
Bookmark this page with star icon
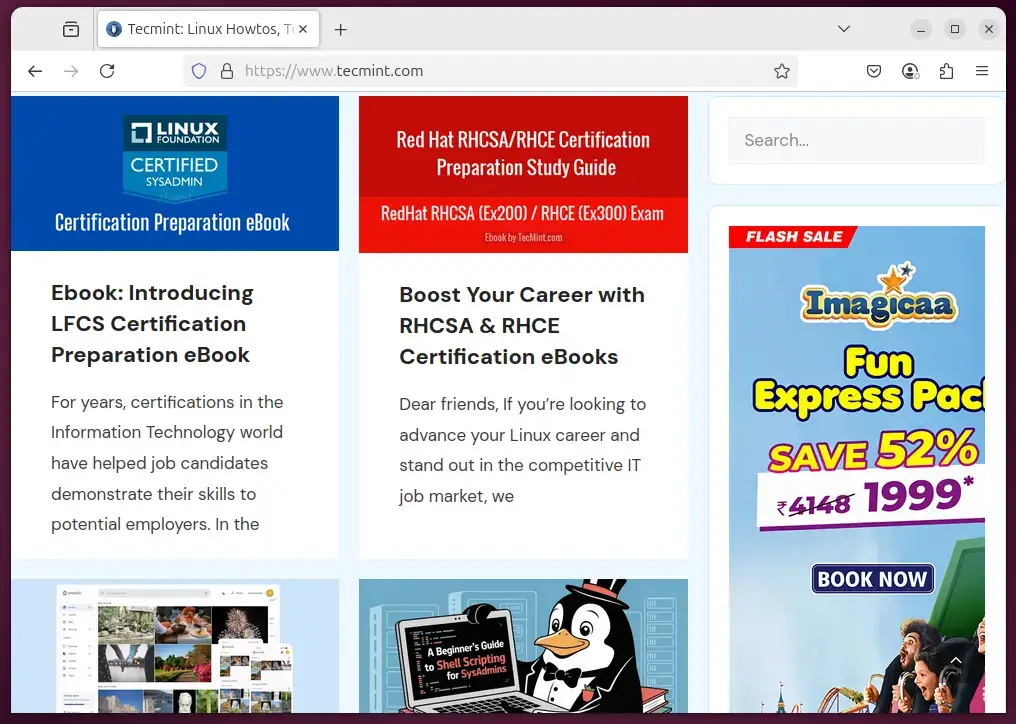coord(782,71)
